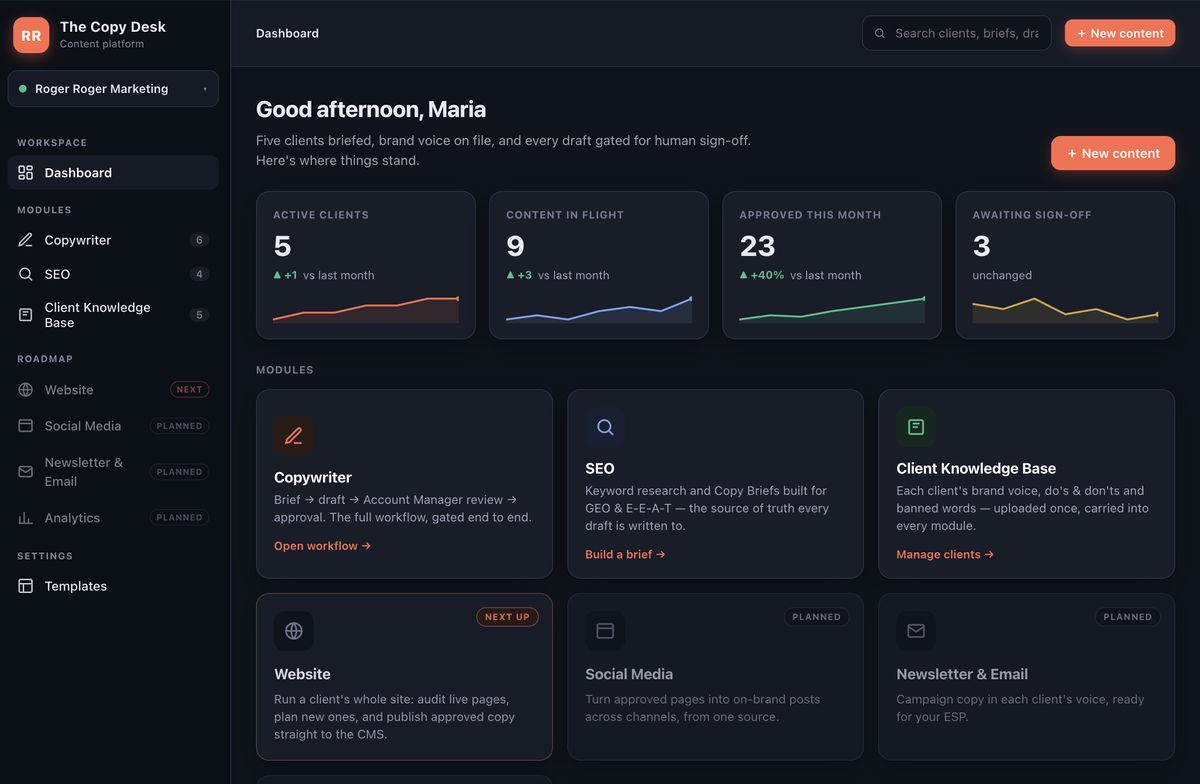The image size is (1200, 784).
Task: Click the Client Knowledge Base sidebar icon
Action: pyautogui.click(x=26, y=315)
